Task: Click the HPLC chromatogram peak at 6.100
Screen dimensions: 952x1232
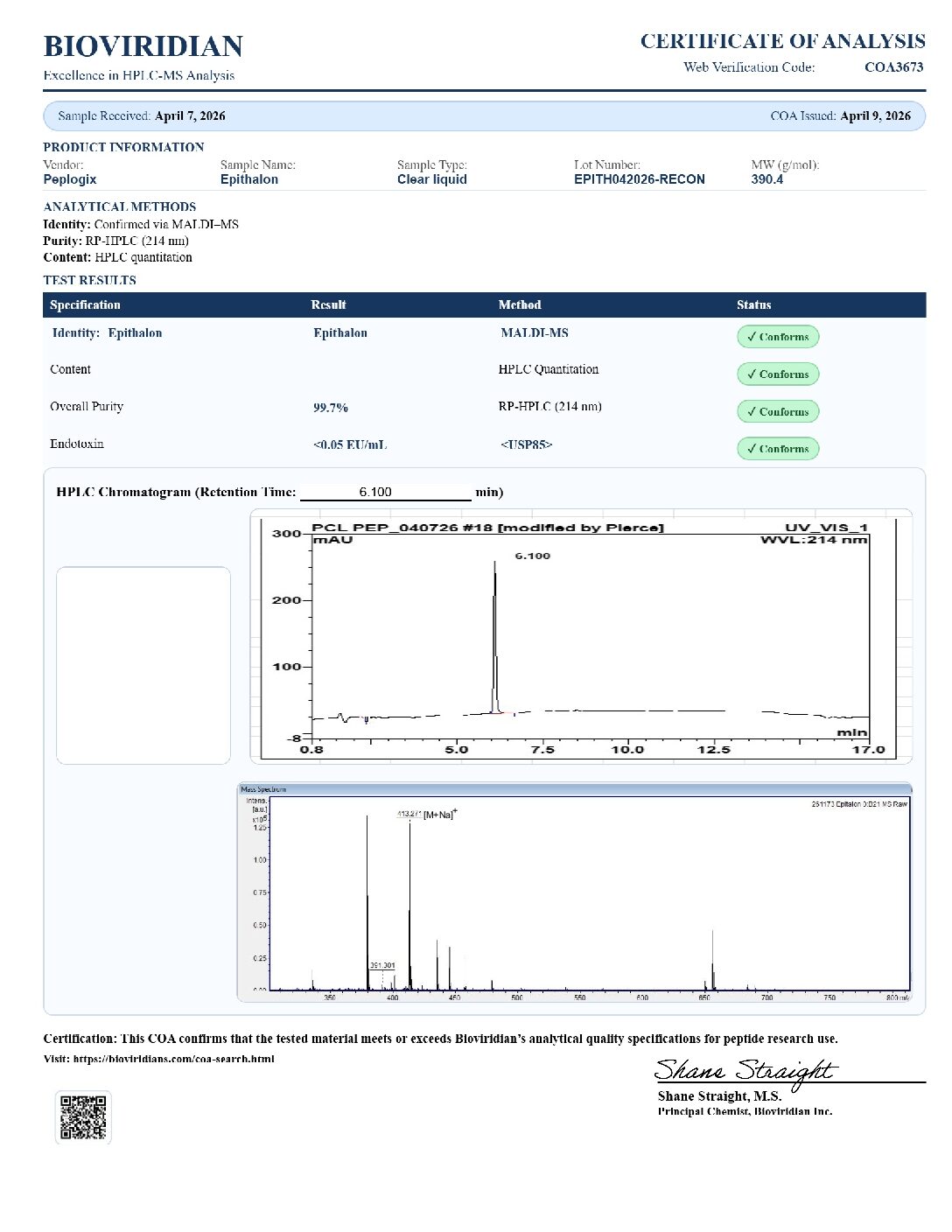Action: [x=495, y=639]
